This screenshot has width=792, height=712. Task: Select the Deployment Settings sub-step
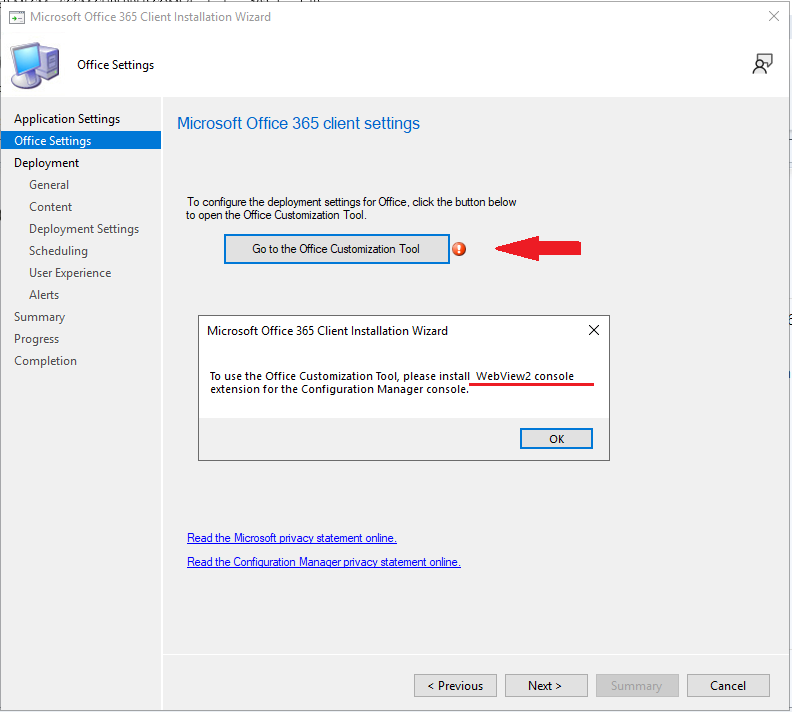84,229
